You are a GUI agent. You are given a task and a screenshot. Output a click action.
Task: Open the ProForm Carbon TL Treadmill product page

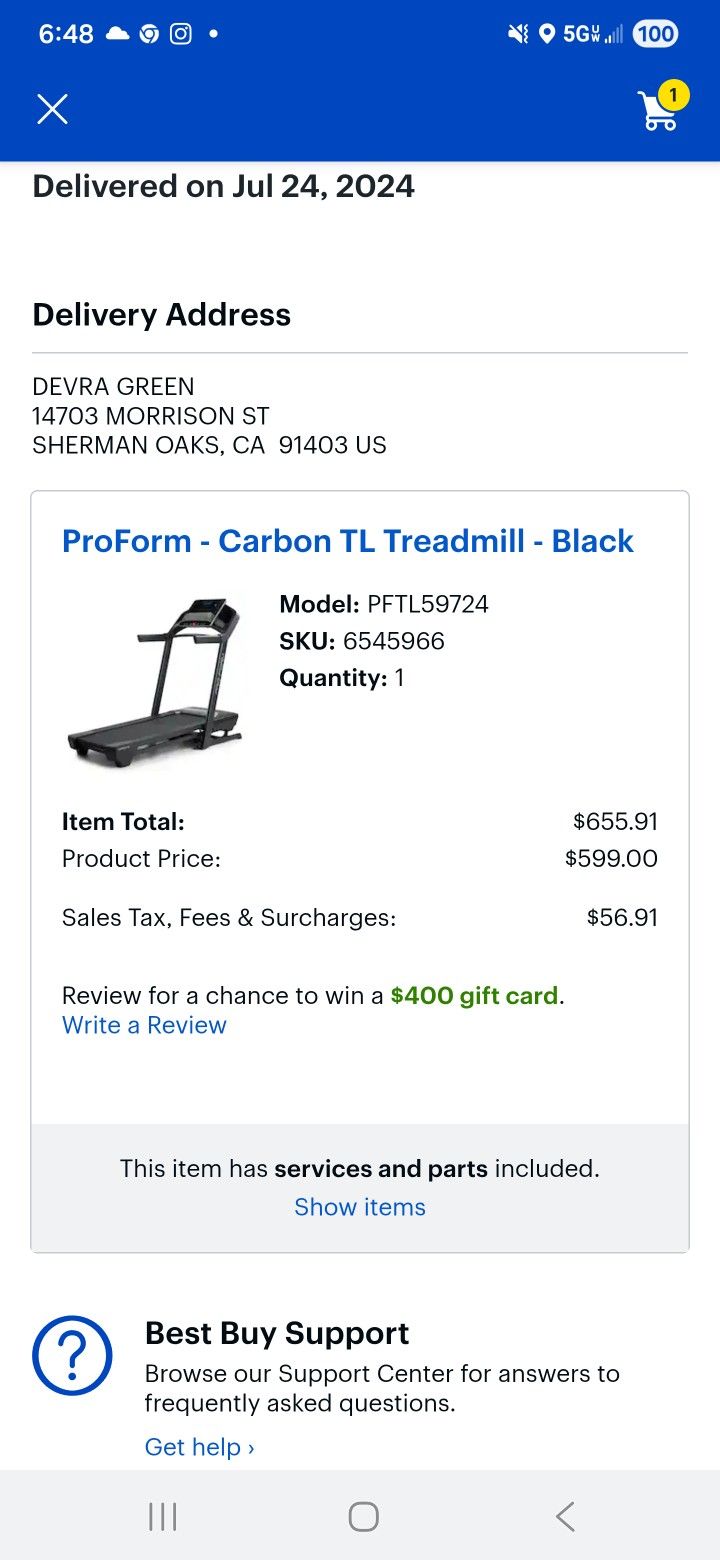click(x=348, y=540)
